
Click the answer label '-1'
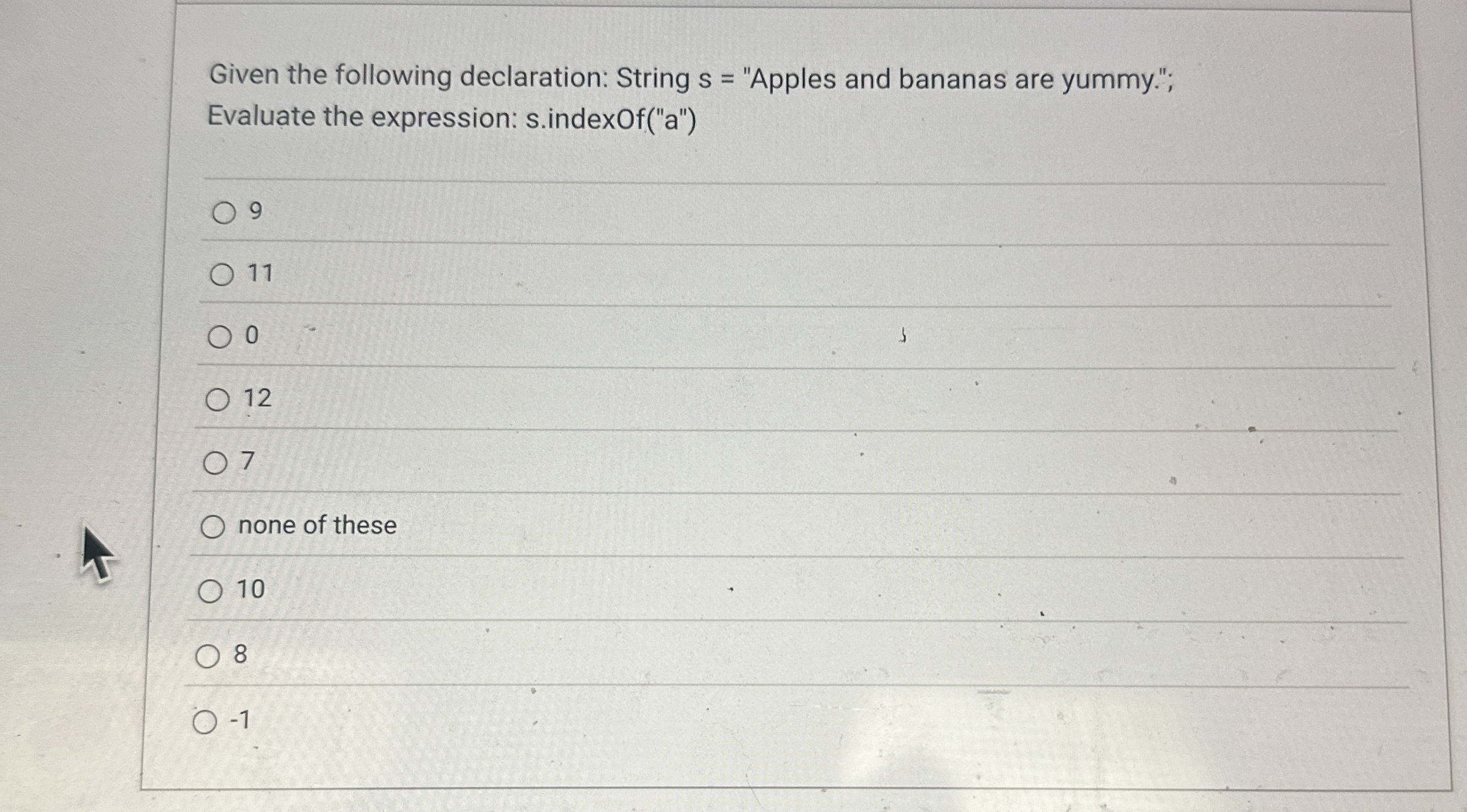pyautogui.click(x=239, y=720)
